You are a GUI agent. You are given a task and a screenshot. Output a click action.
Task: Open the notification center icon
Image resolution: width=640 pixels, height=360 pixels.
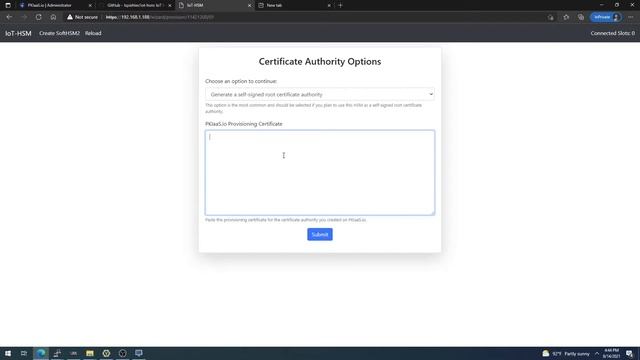click(629, 353)
